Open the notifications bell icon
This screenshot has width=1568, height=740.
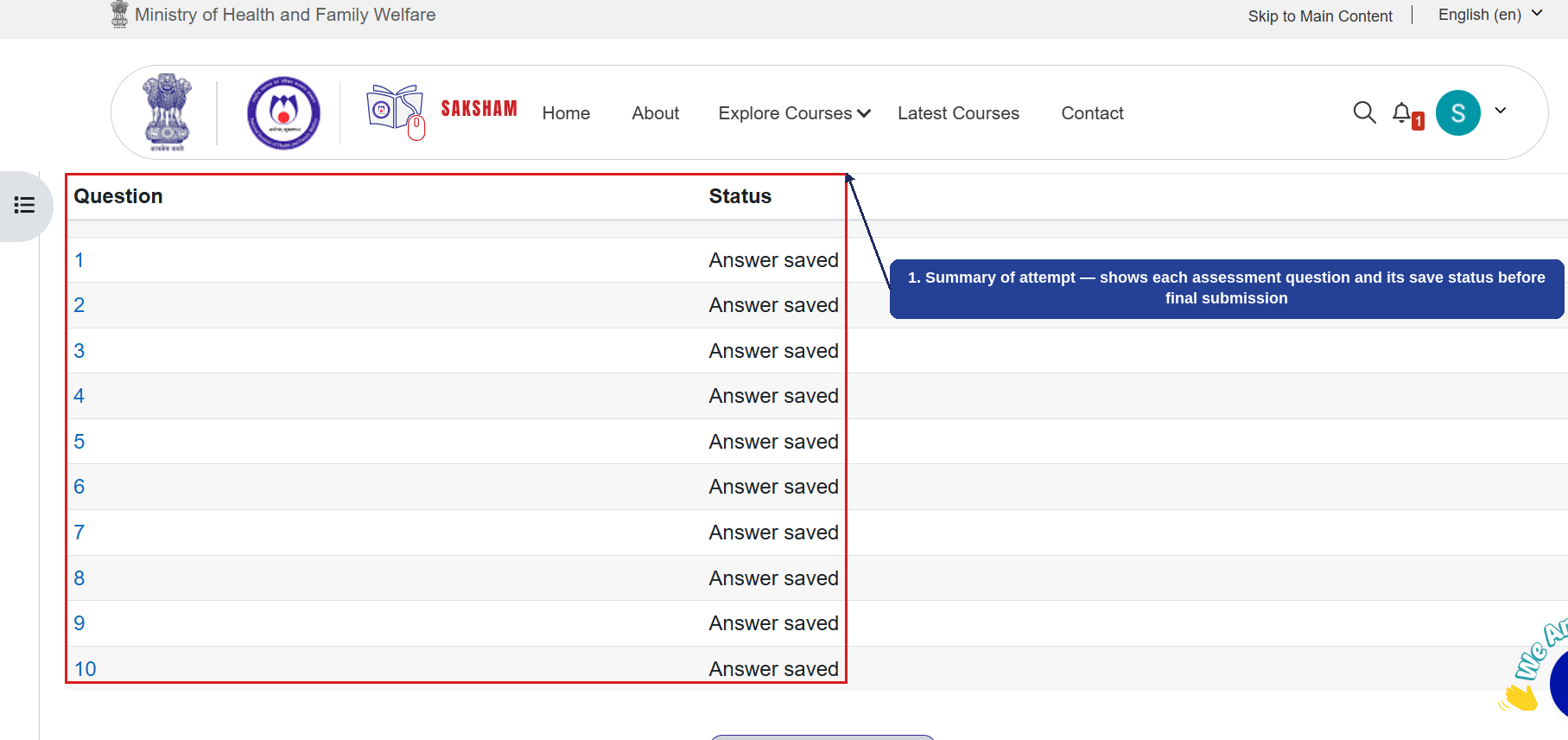1402,113
